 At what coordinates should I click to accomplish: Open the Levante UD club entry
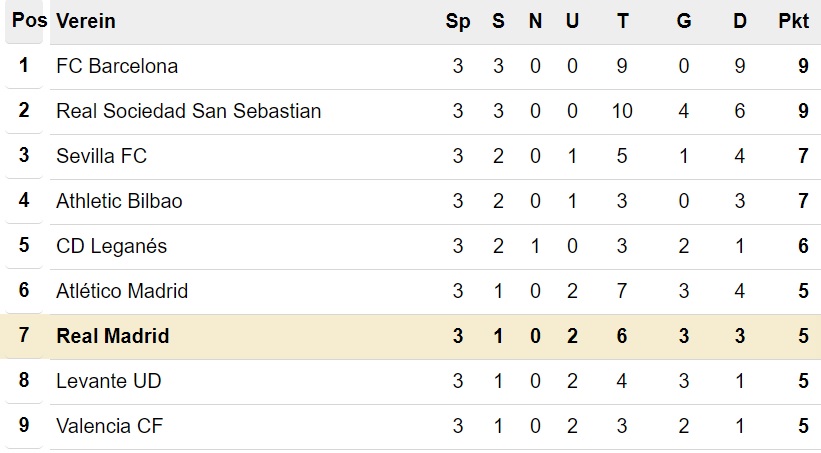108,381
